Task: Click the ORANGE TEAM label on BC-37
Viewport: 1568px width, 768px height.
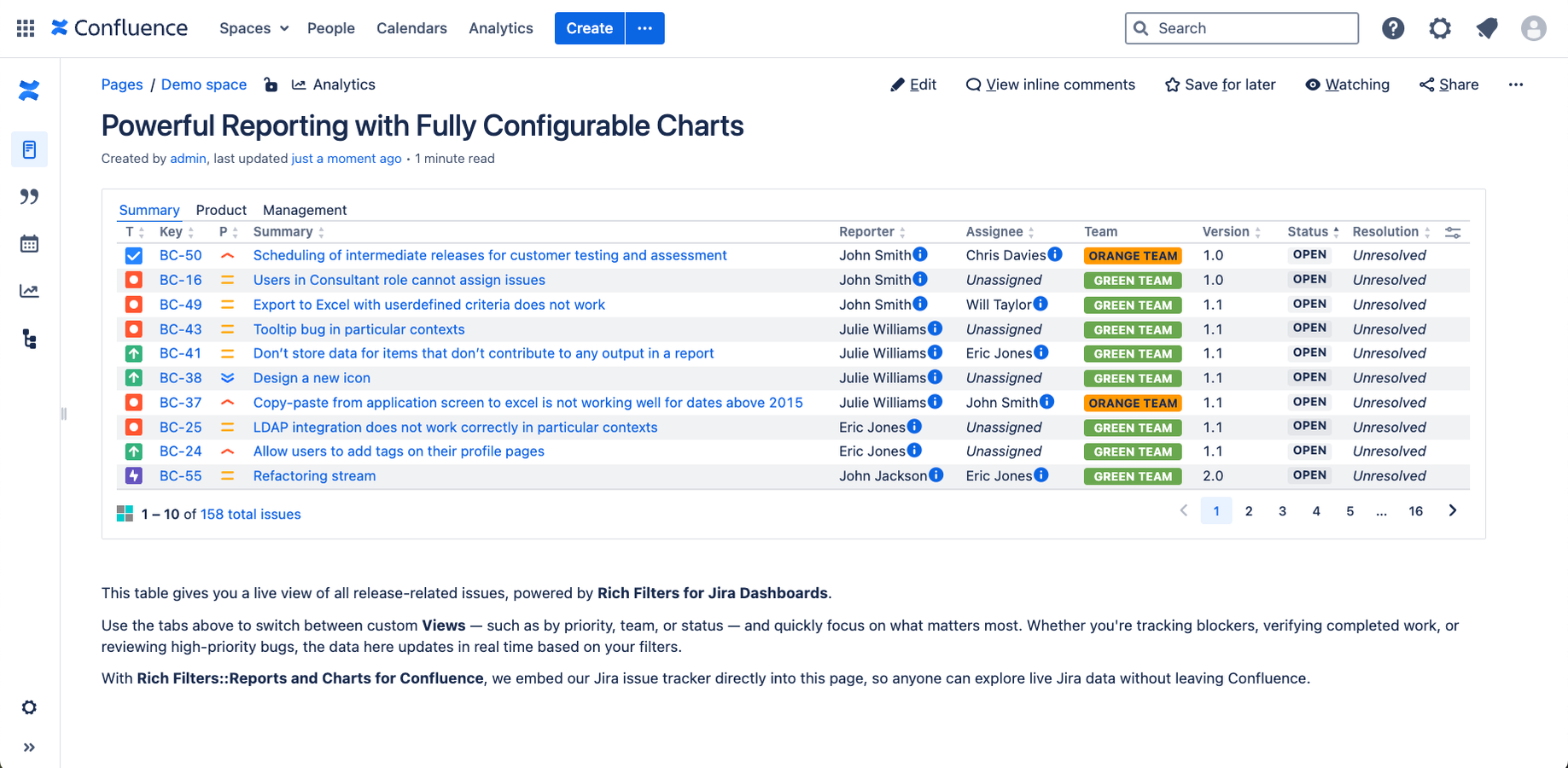Action: point(1133,403)
